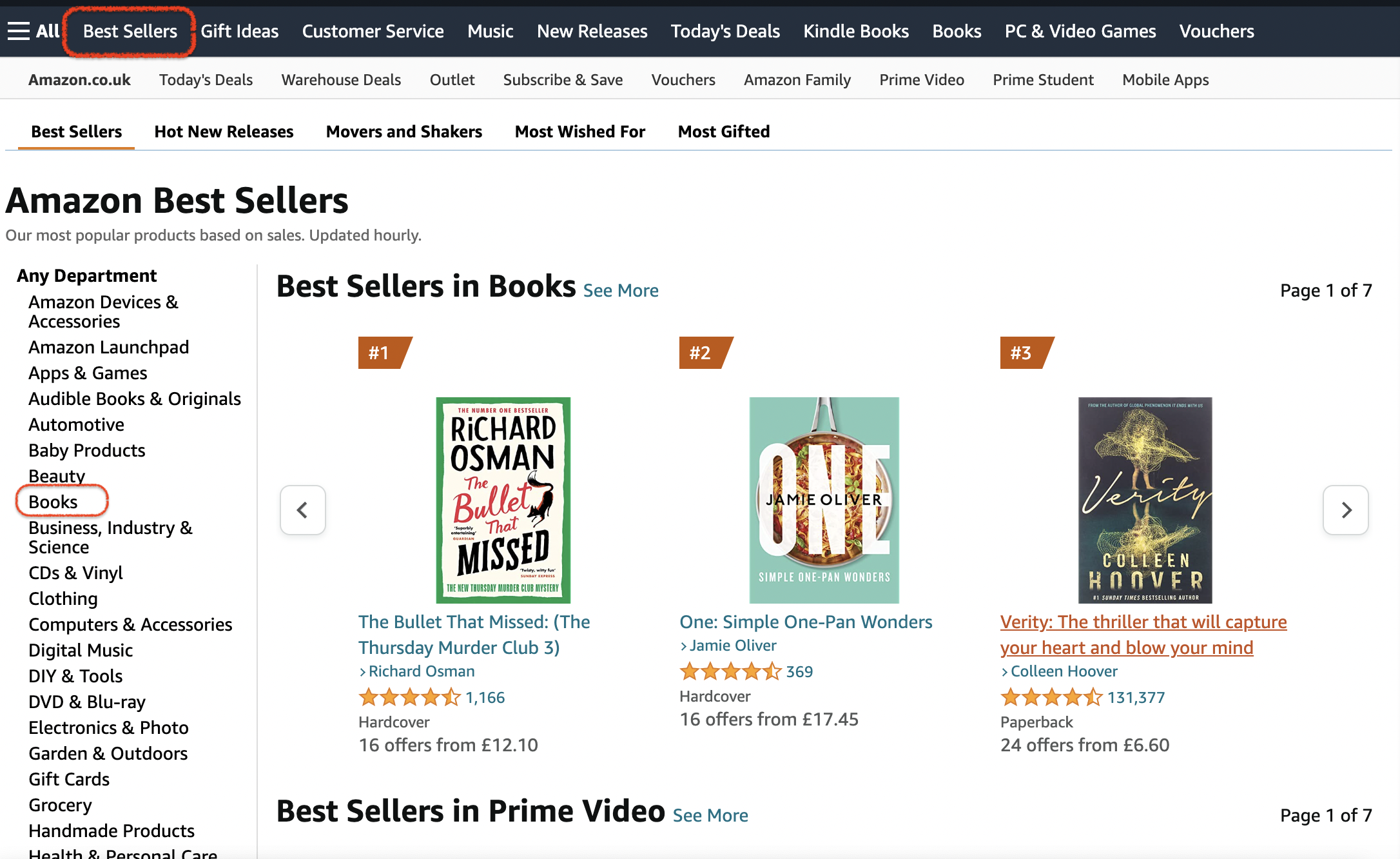Expand Jamie Oliver author link
The height and width of the screenshot is (859, 1400).
click(x=732, y=646)
